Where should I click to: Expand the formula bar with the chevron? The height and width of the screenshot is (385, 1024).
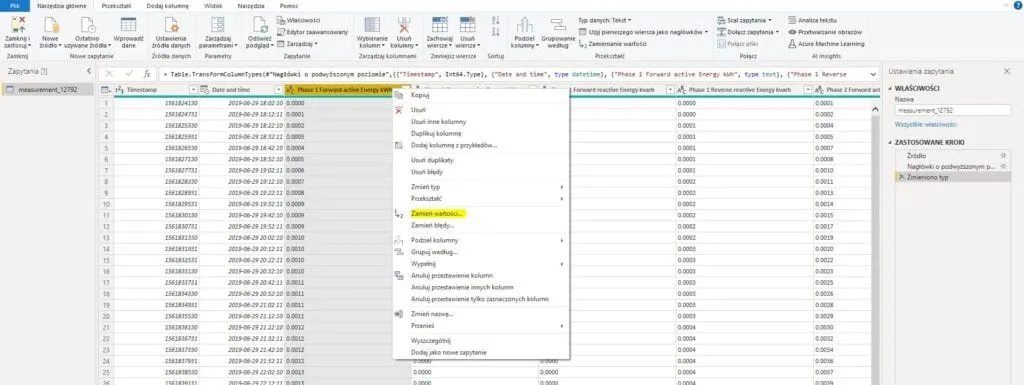(873, 74)
